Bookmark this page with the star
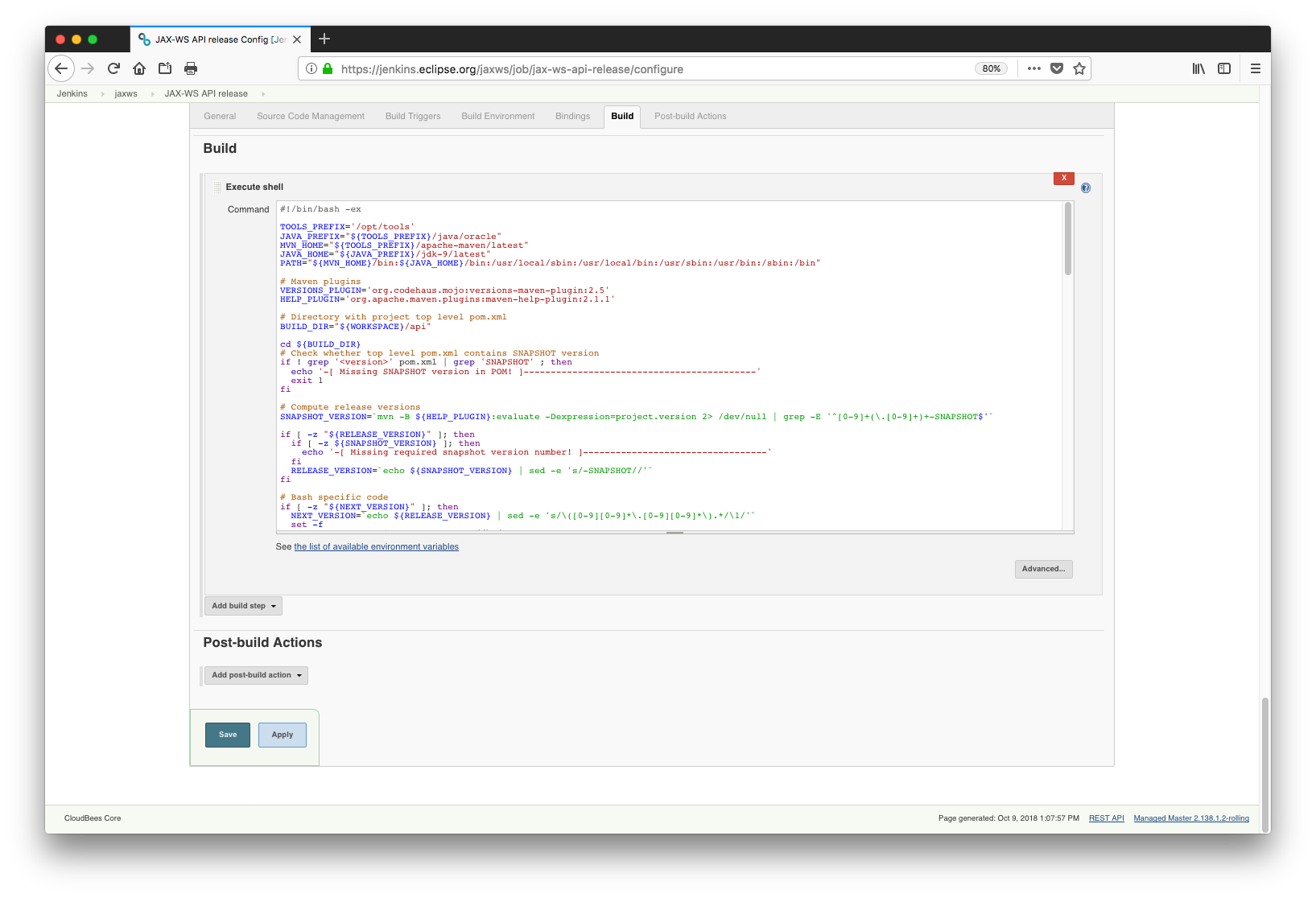The image size is (1316, 898). 1079,68
